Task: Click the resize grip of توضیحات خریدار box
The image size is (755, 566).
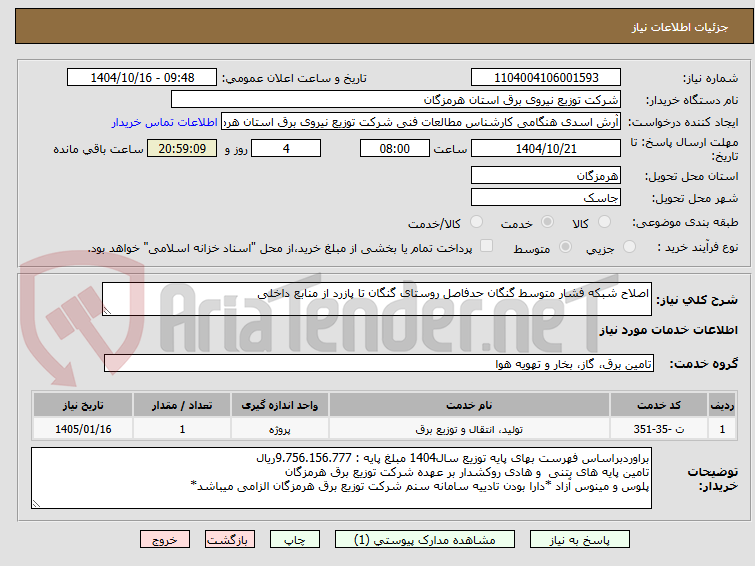Action: click(36, 504)
